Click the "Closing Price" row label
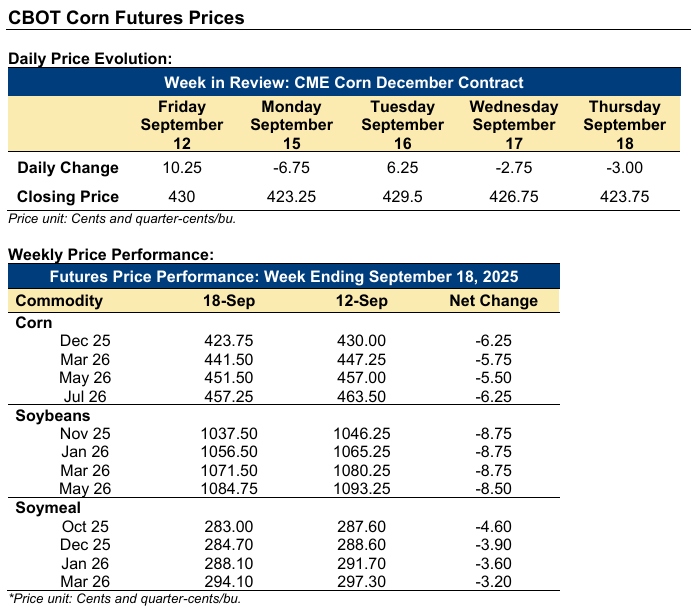This screenshot has width=691, height=609. tap(68, 197)
